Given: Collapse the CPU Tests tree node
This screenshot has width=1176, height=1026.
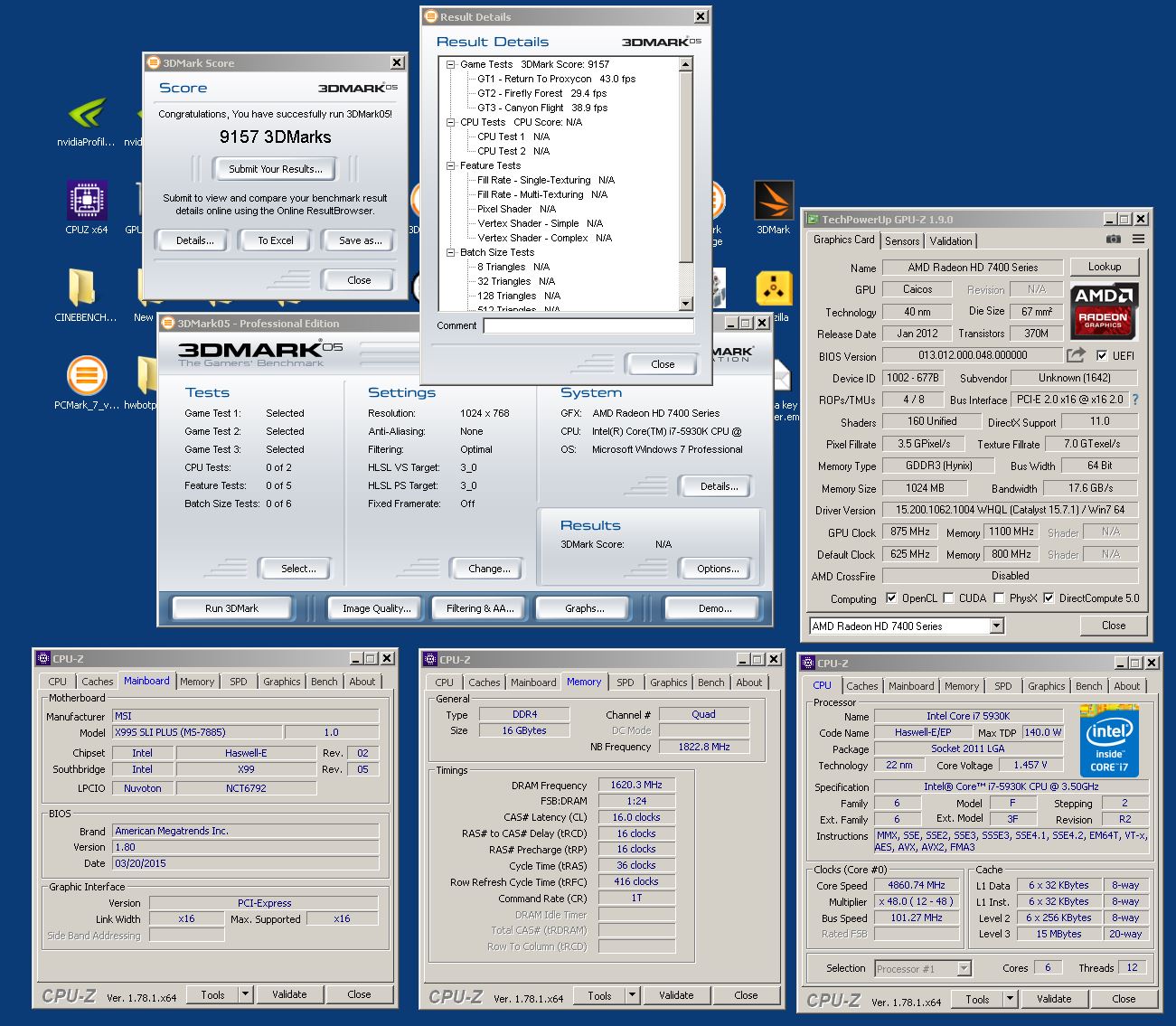Looking at the screenshot, I should point(450,122).
